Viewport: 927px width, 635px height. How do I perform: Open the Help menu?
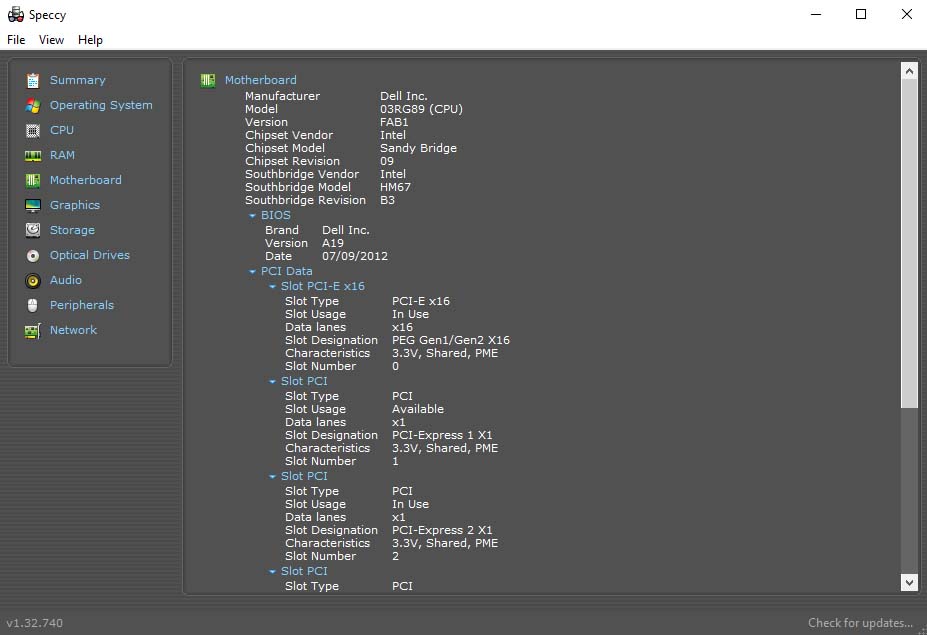(90, 40)
